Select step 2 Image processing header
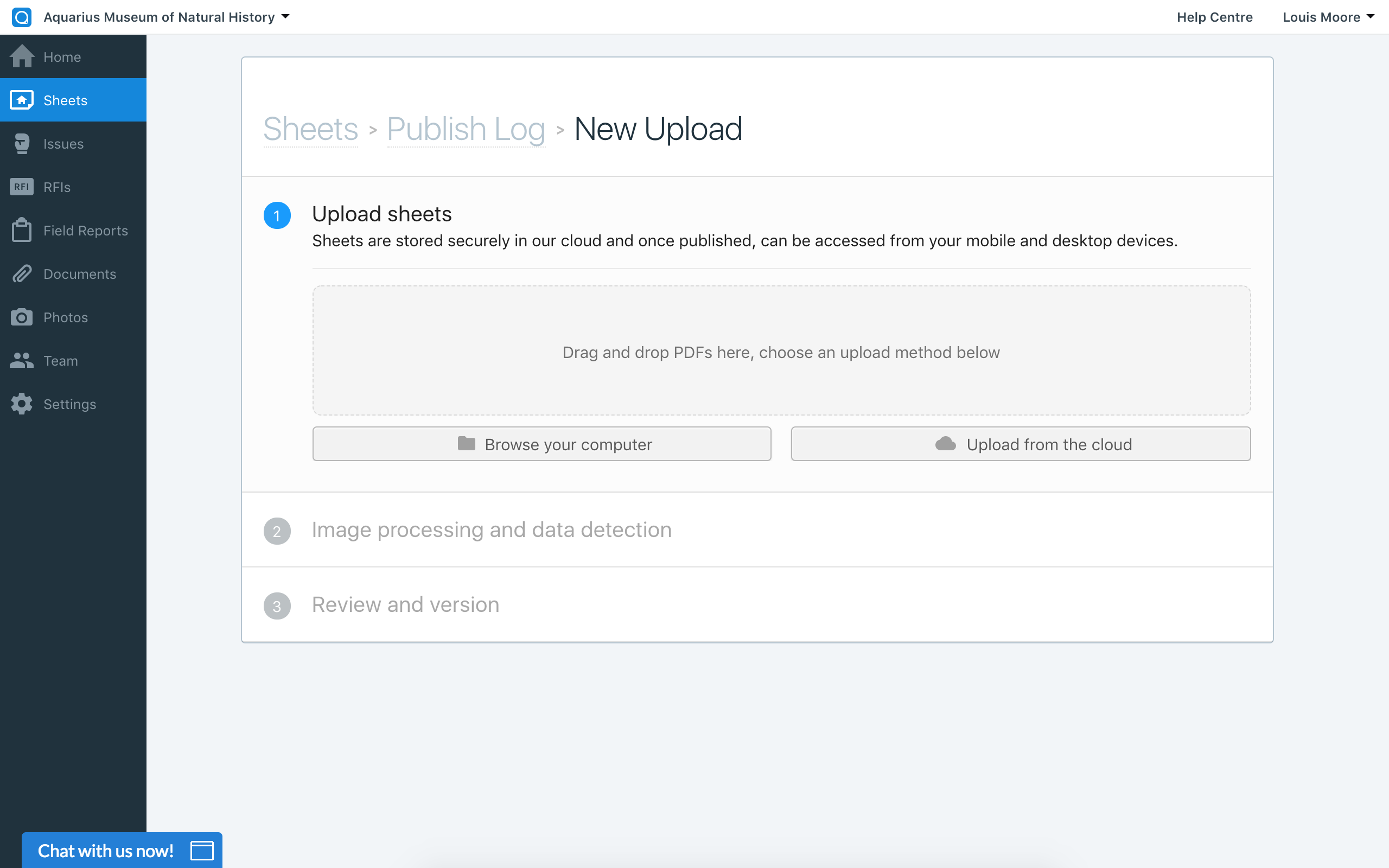1389x868 pixels. point(492,529)
